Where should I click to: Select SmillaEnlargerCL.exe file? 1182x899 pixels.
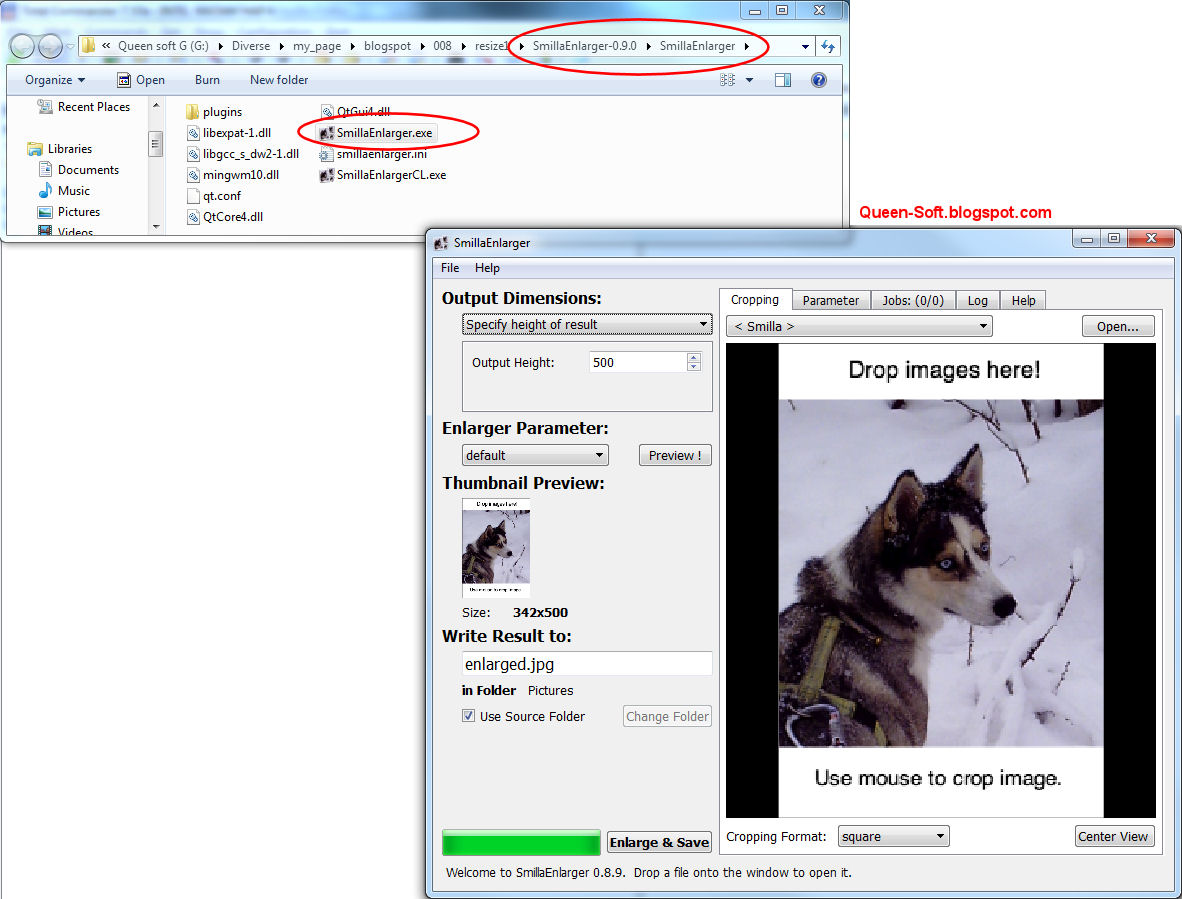tap(383, 175)
